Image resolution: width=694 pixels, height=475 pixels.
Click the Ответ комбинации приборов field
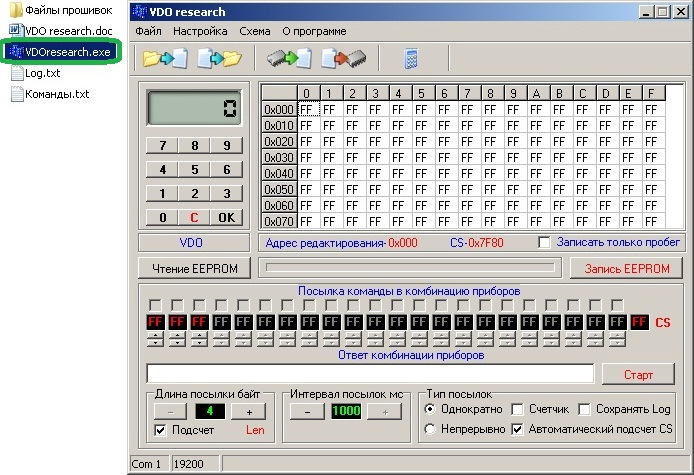(370, 374)
